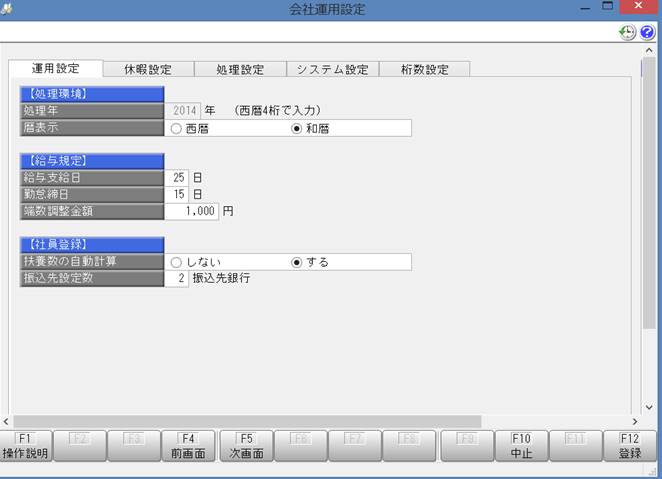Viewport: 662px width, 479px height.
Task: Click the 【社員登録】 section header
Action: click(92, 245)
